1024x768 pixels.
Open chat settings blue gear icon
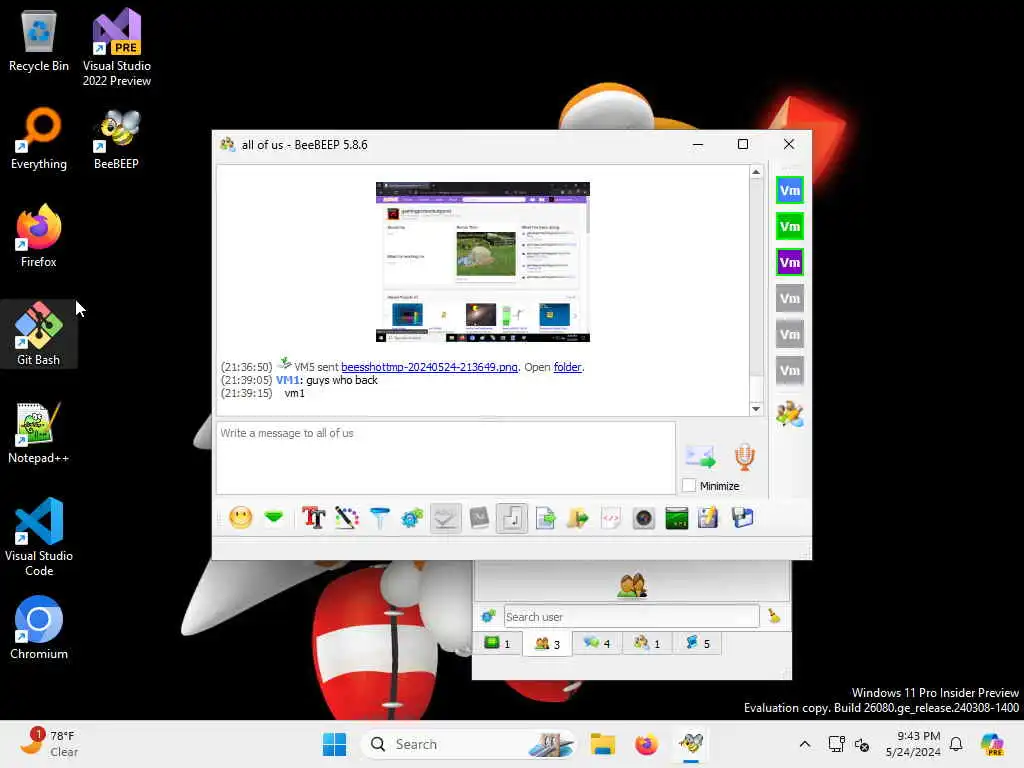[412, 519]
